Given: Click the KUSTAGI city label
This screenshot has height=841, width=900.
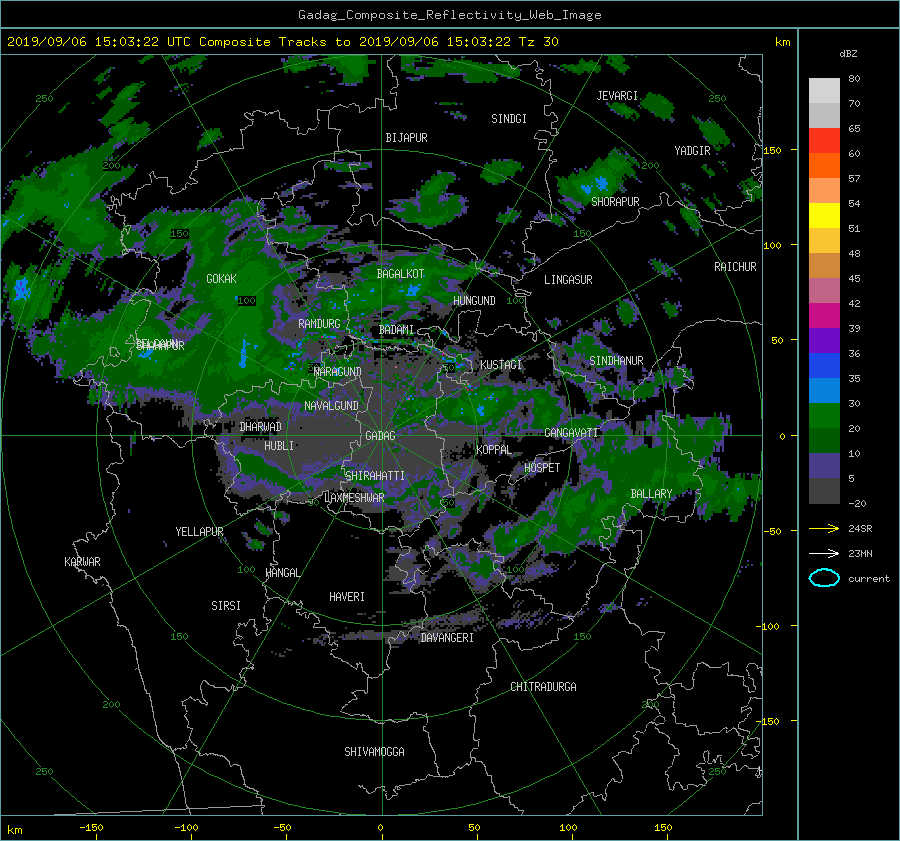Looking at the screenshot, I should [x=501, y=365].
